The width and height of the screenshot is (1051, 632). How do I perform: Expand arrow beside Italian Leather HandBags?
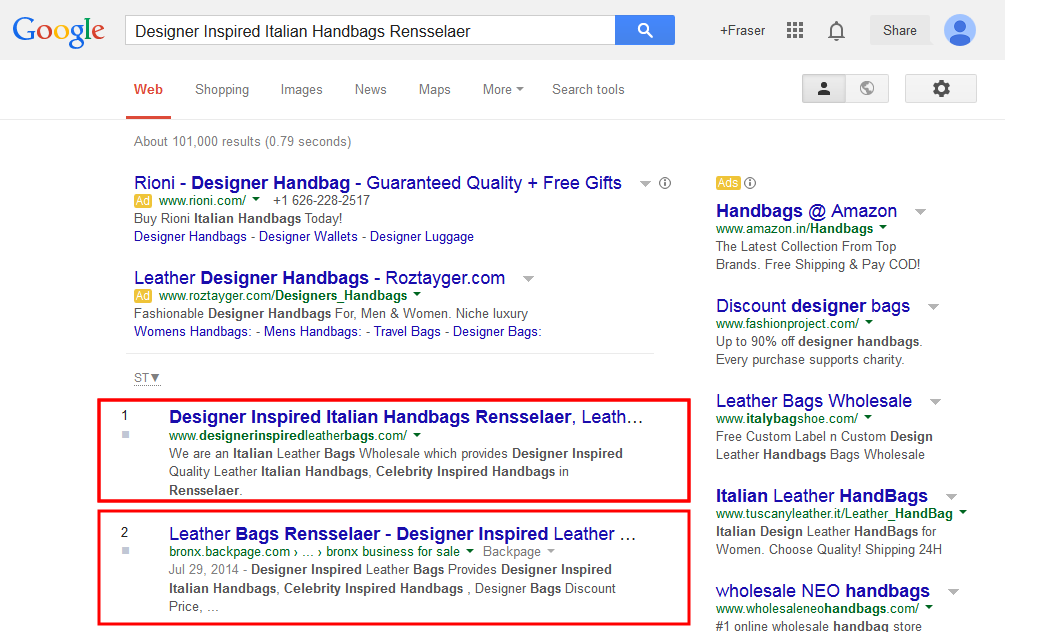(951, 497)
